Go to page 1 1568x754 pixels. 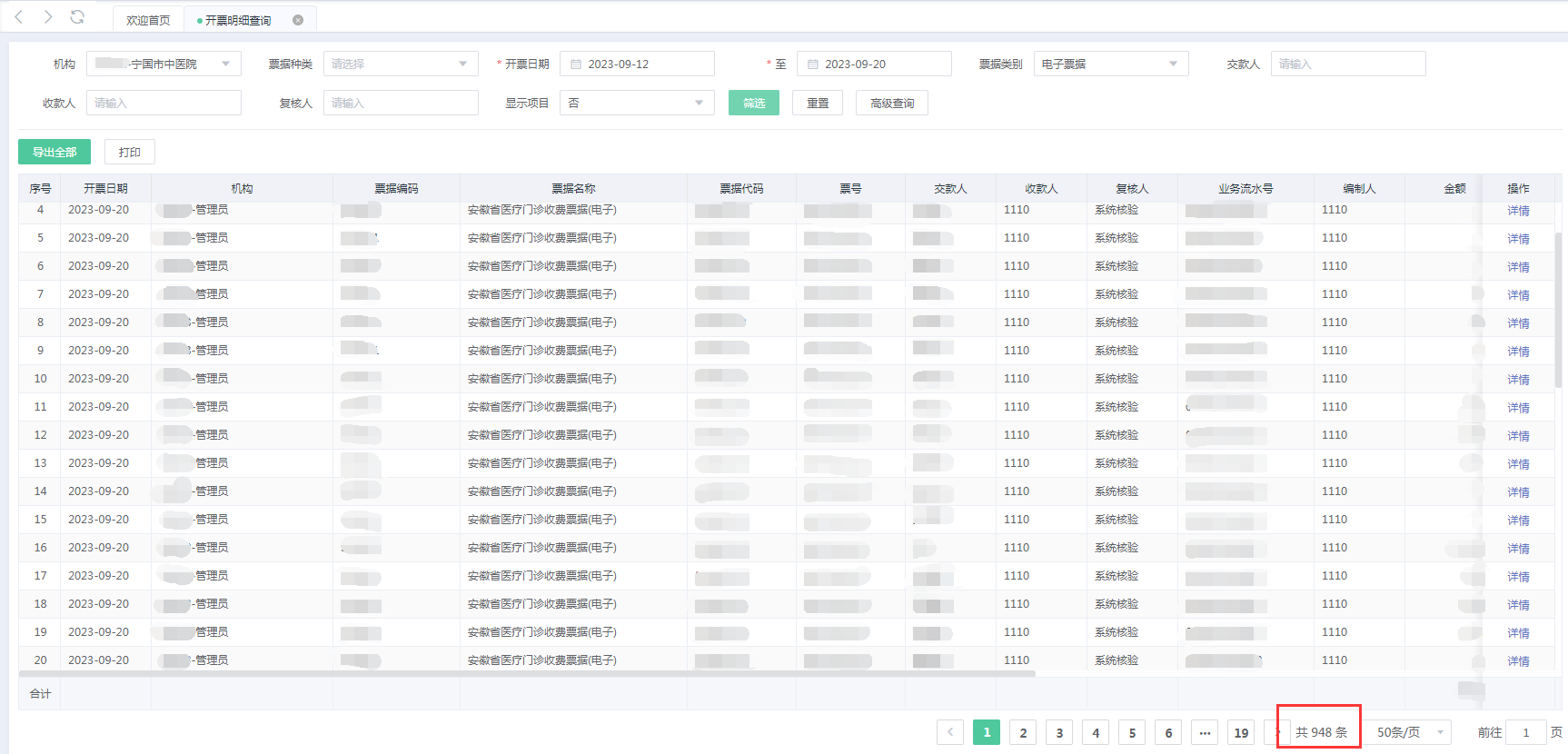(987, 732)
